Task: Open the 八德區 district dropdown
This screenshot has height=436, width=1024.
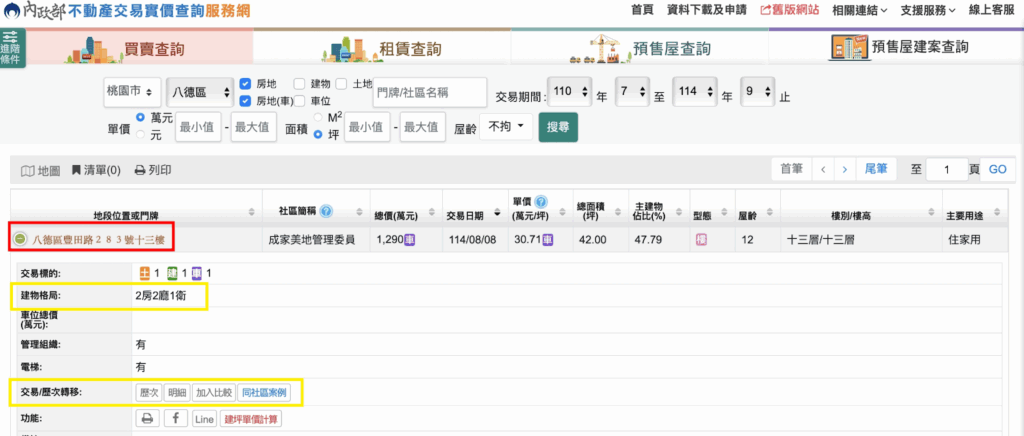Action: coord(199,92)
